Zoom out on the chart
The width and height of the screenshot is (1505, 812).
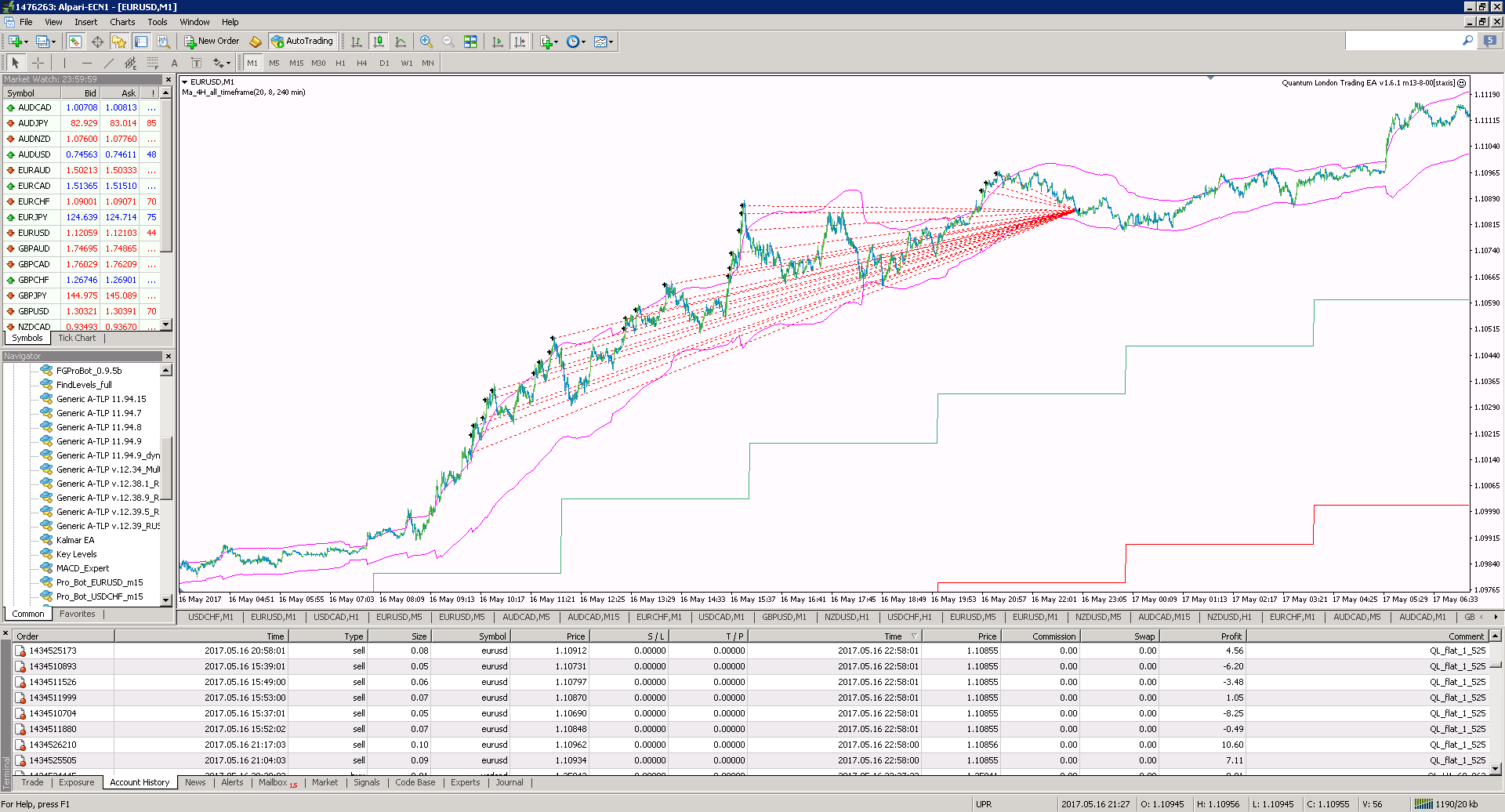pyautogui.click(x=448, y=42)
